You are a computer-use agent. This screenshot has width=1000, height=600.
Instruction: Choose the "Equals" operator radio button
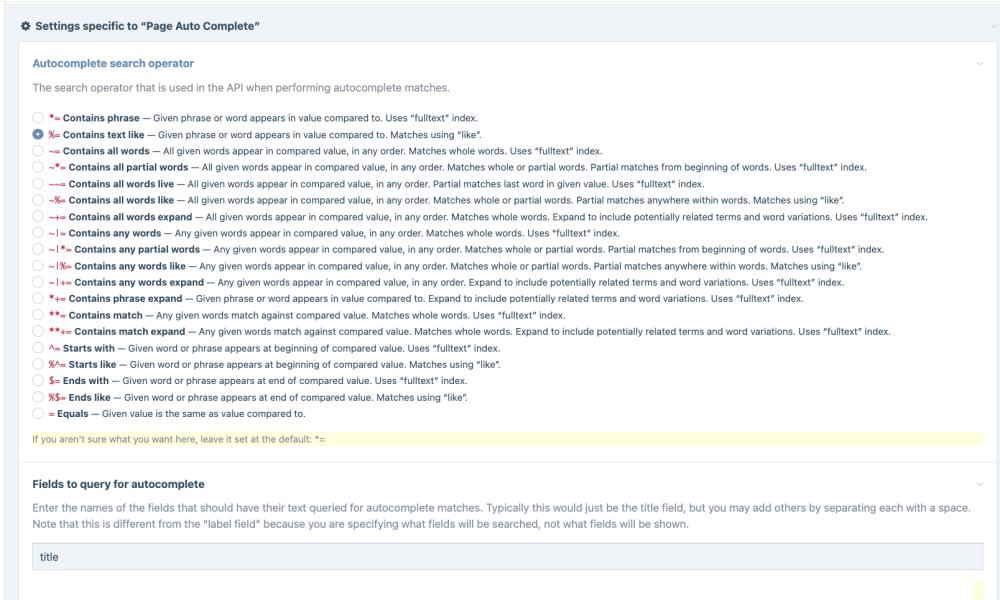point(38,414)
